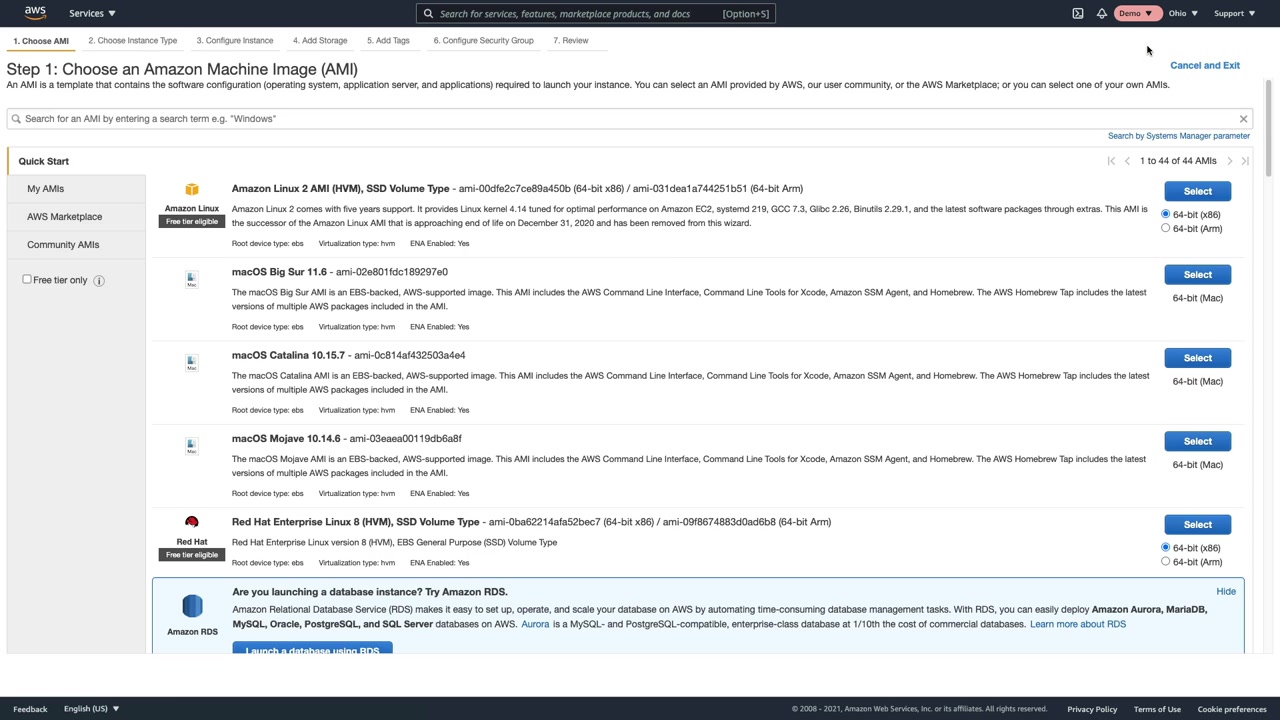Go to step 2. Choose Instance Type
The height and width of the screenshot is (720, 1280).
(132, 41)
